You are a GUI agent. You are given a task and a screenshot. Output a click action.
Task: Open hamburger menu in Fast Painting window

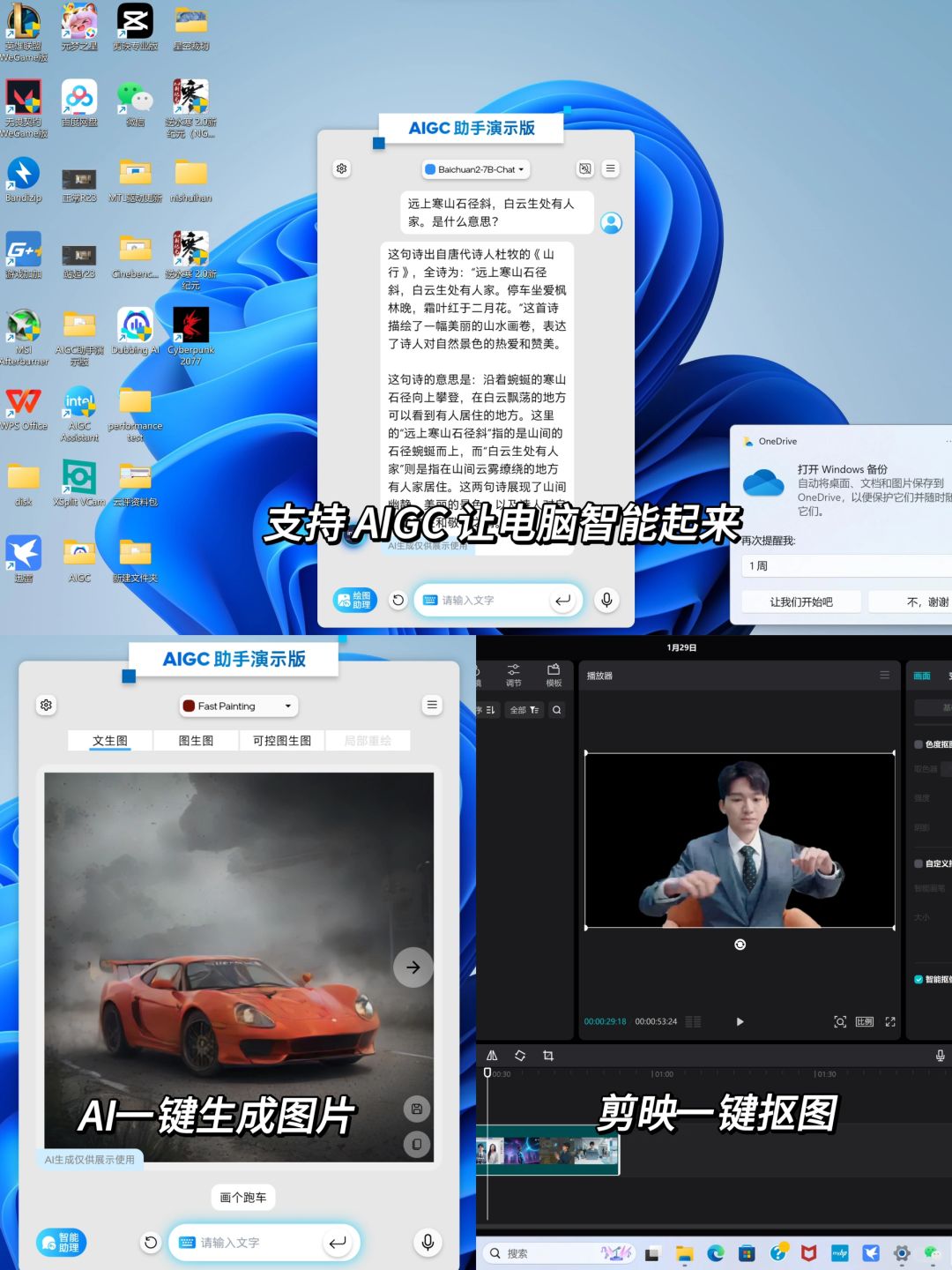pyautogui.click(x=432, y=705)
